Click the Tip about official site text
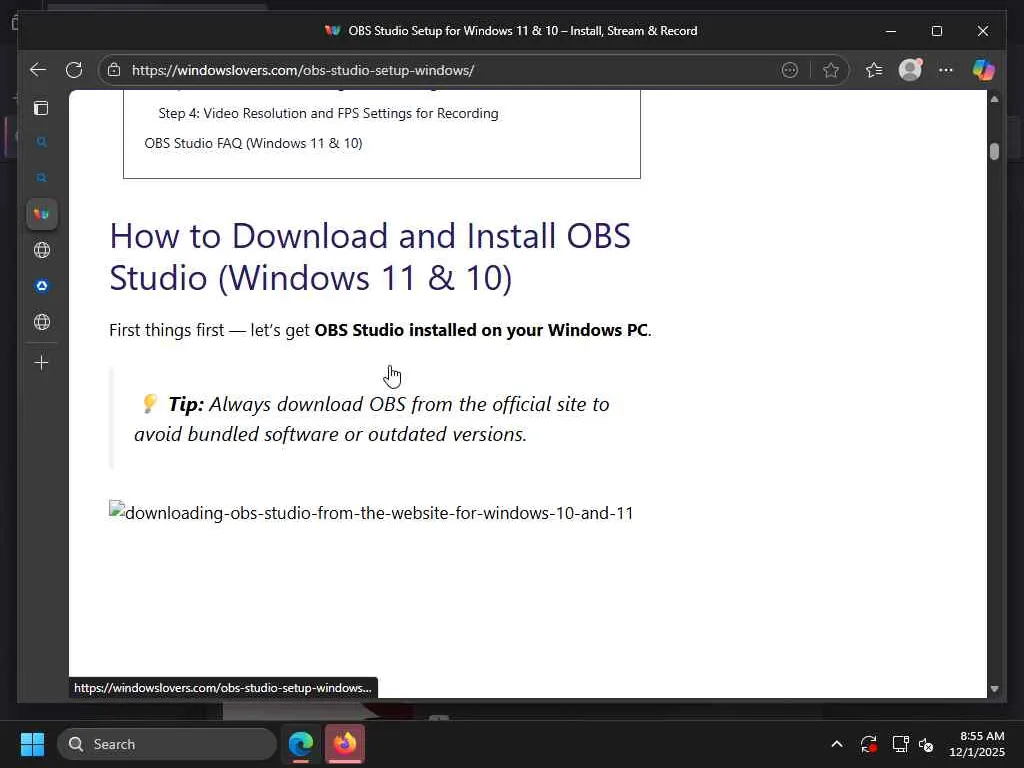1024x768 pixels. click(x=372, y=419)
